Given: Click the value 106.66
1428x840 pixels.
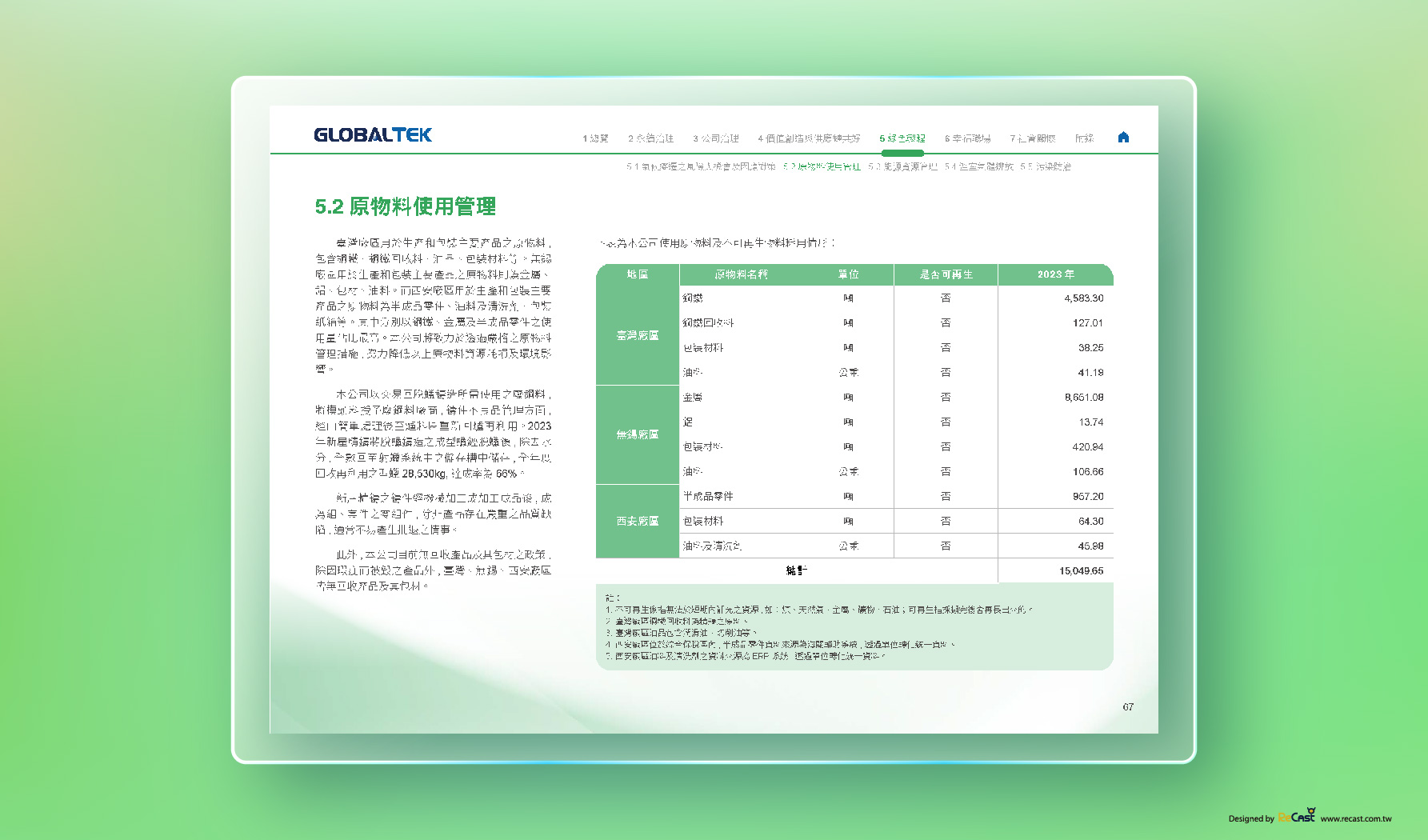Looking at the screenshot, I should coord(1088,472).
